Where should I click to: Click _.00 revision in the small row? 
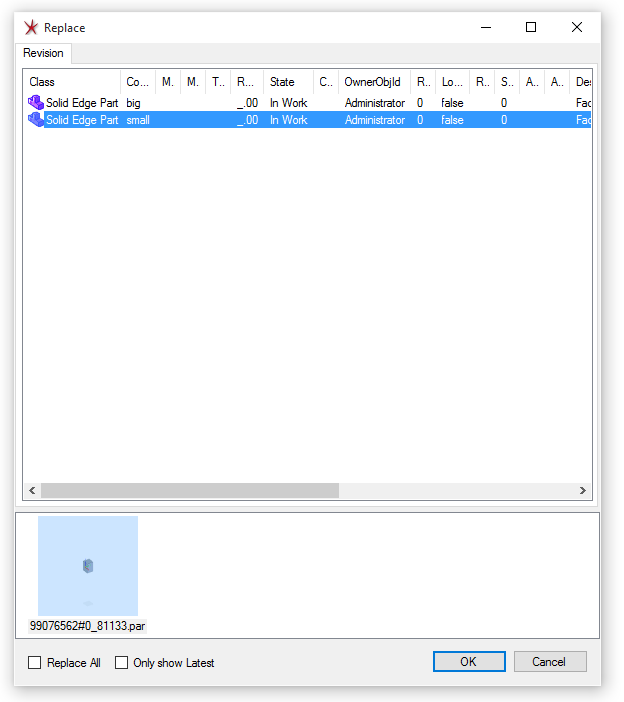248,120
